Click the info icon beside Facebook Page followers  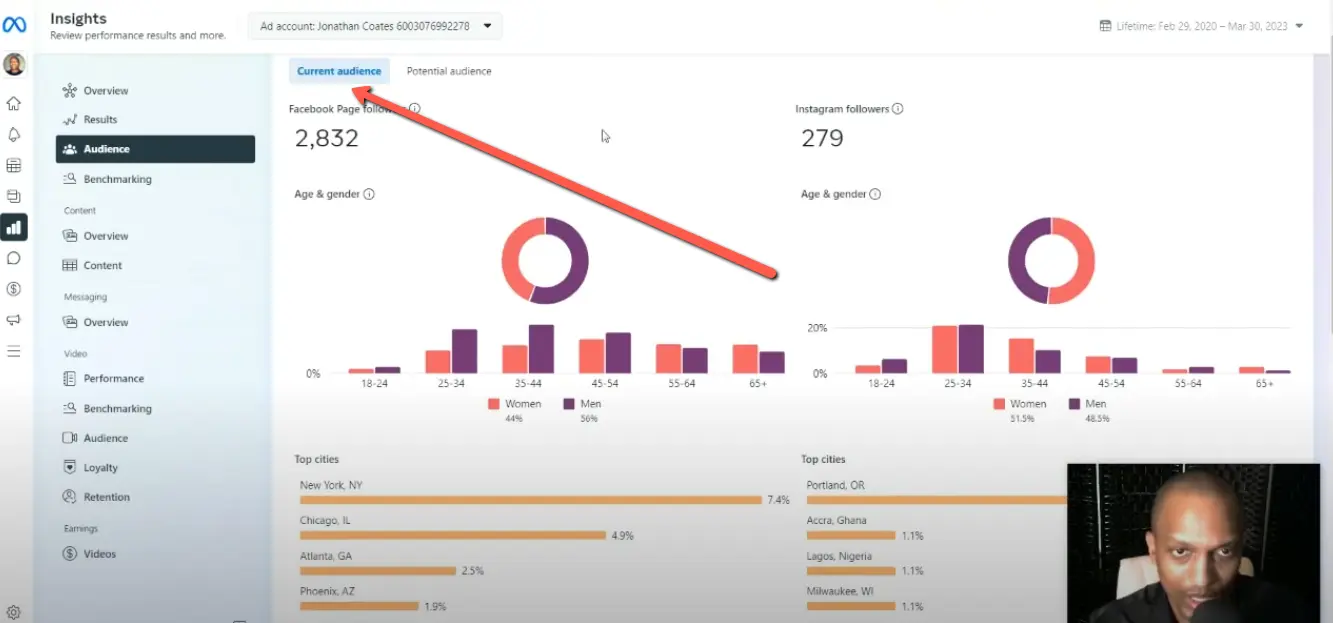pos(413,108)
